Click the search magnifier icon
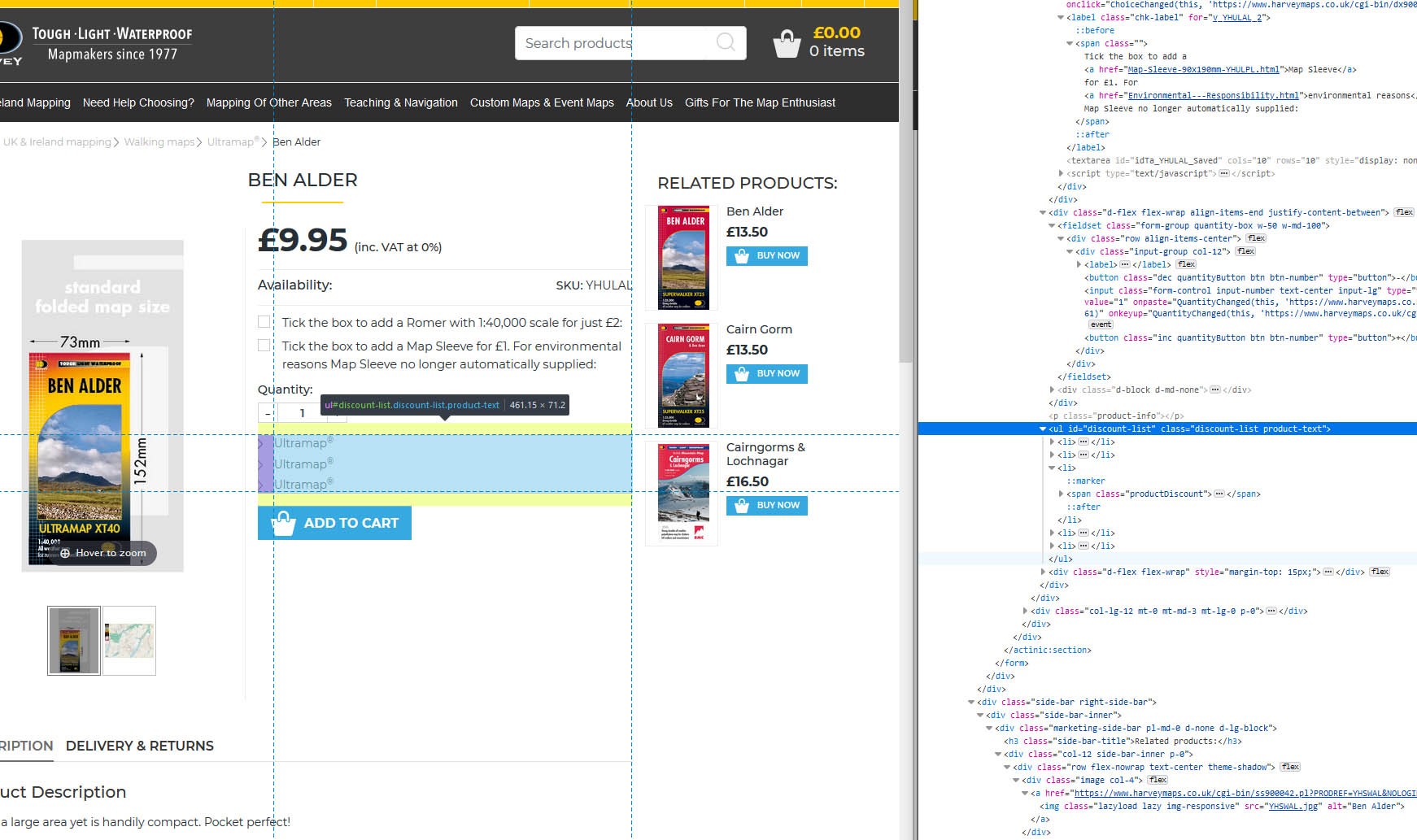Viewport: 1417px width, 840px height. pos(726,41)
